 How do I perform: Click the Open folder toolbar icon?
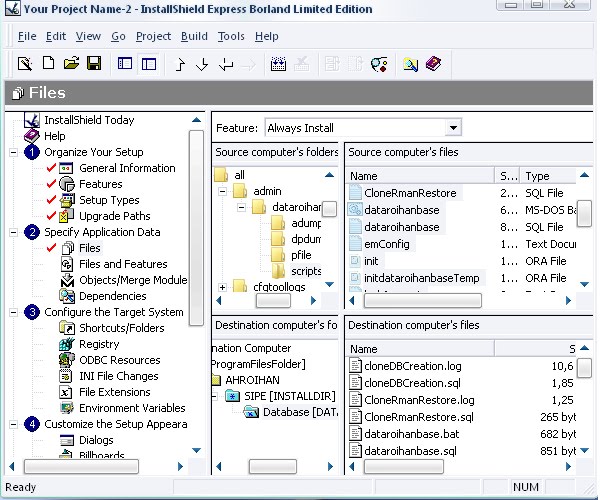pos(71,63)
